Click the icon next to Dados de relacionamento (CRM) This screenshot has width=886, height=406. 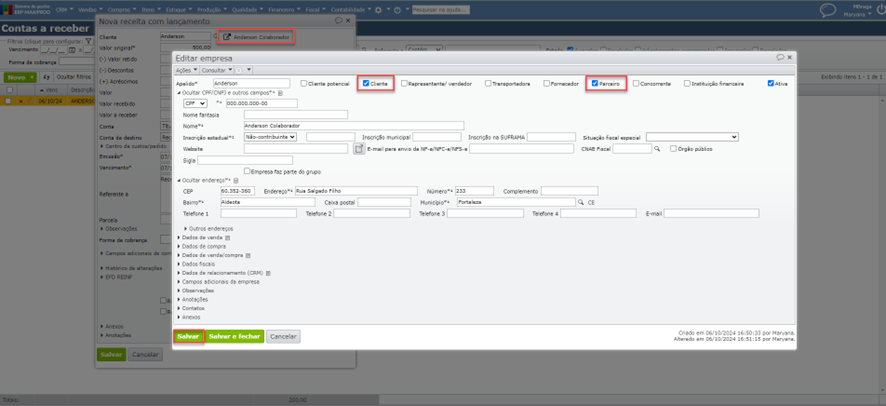(268, 273)
